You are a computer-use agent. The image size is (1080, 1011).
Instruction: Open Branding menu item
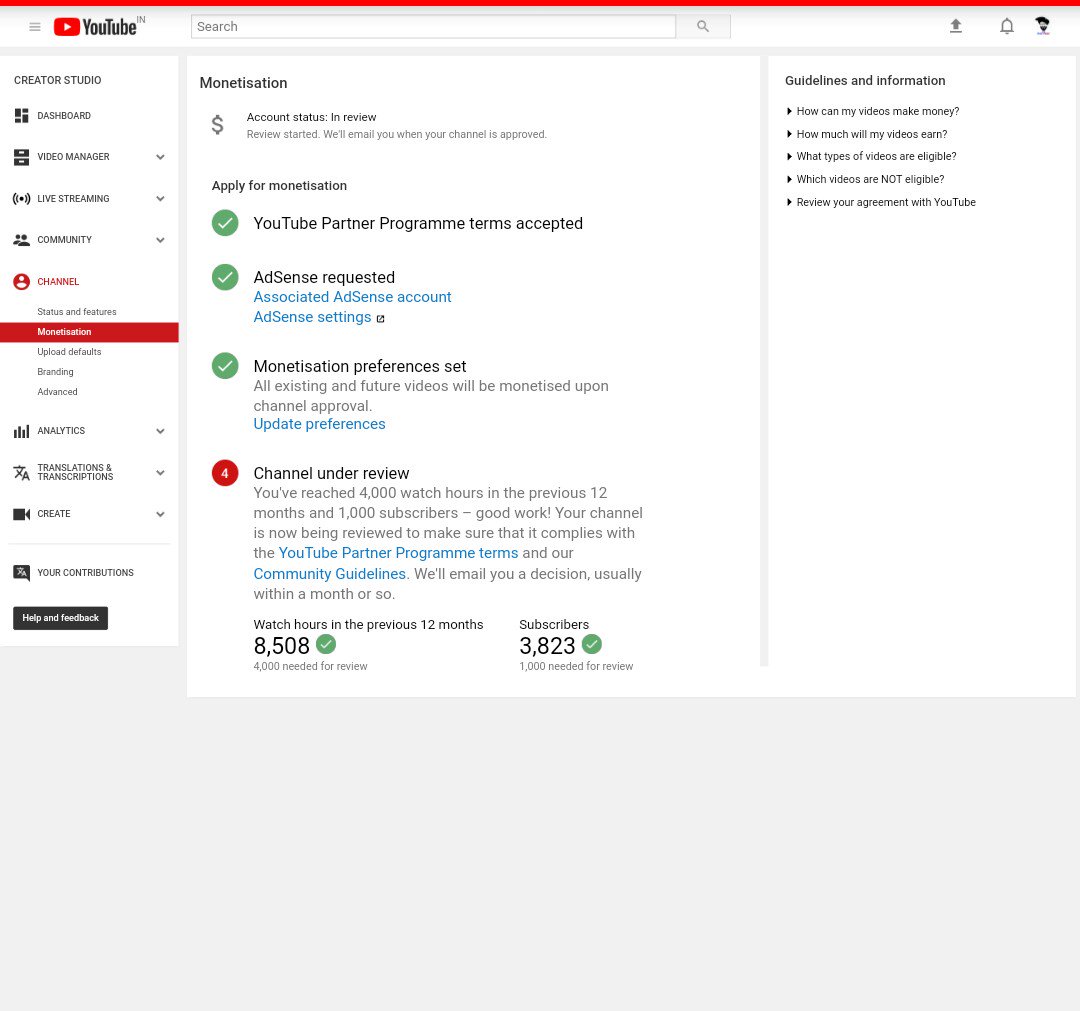[x=55, y=372]
